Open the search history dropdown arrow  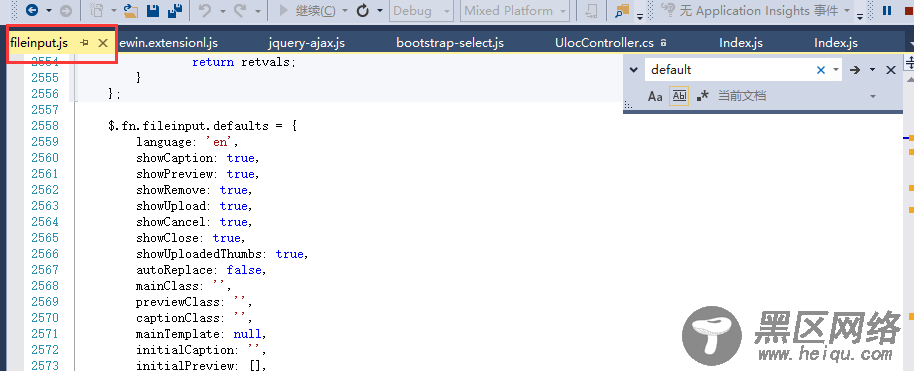pyautogui.click(x=836, y=70)
